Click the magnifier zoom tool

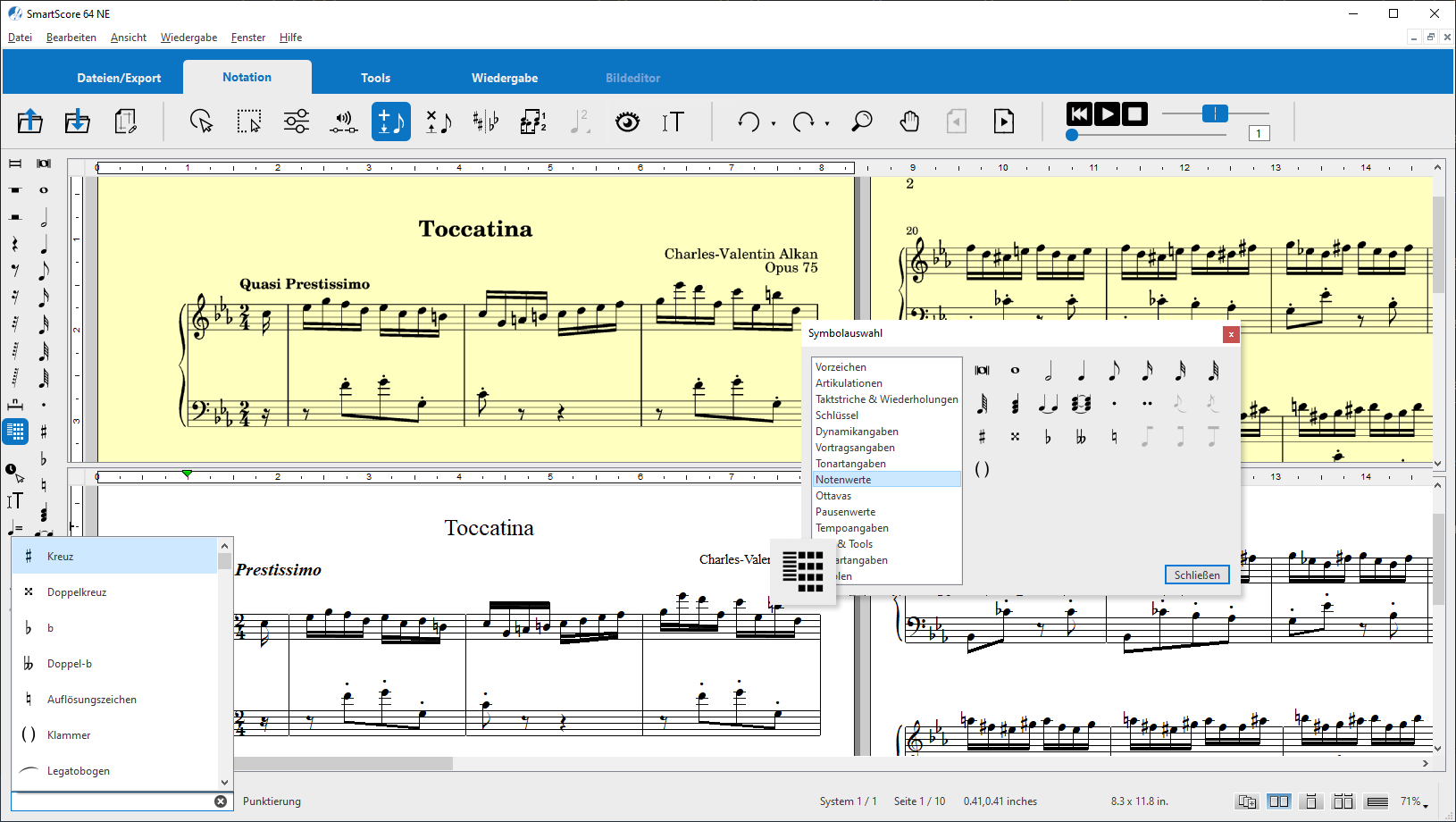861,122
